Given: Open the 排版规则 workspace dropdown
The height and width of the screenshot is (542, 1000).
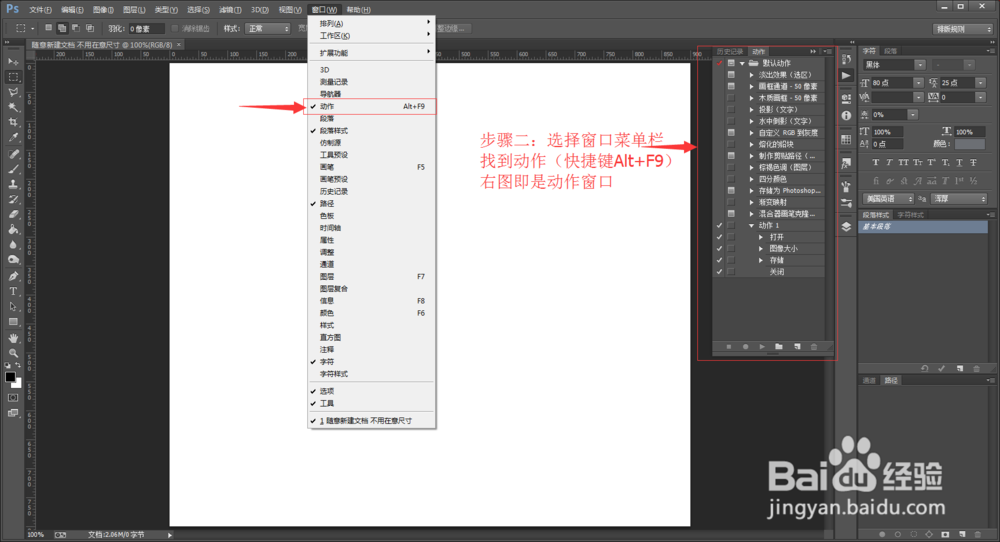Looking at the screenshot, I should tap(962, 29).
